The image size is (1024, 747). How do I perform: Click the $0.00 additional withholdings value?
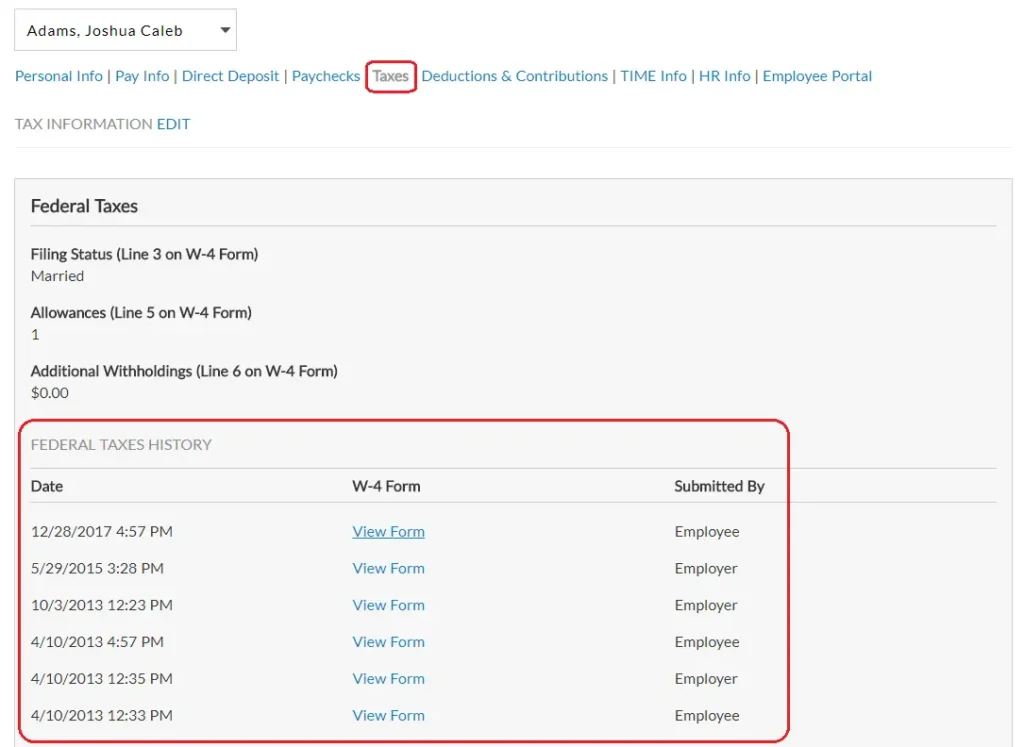tap(50, 393)
